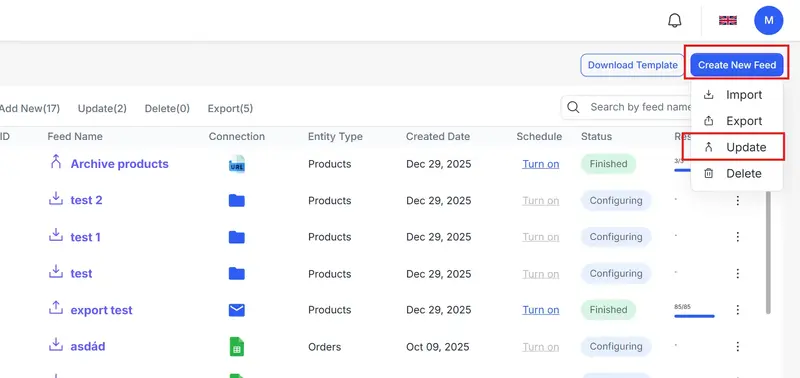Click the 85/85 progress bar of export test
The height and width of the screenshot is (378, 800).
click(x=694, y=316)
